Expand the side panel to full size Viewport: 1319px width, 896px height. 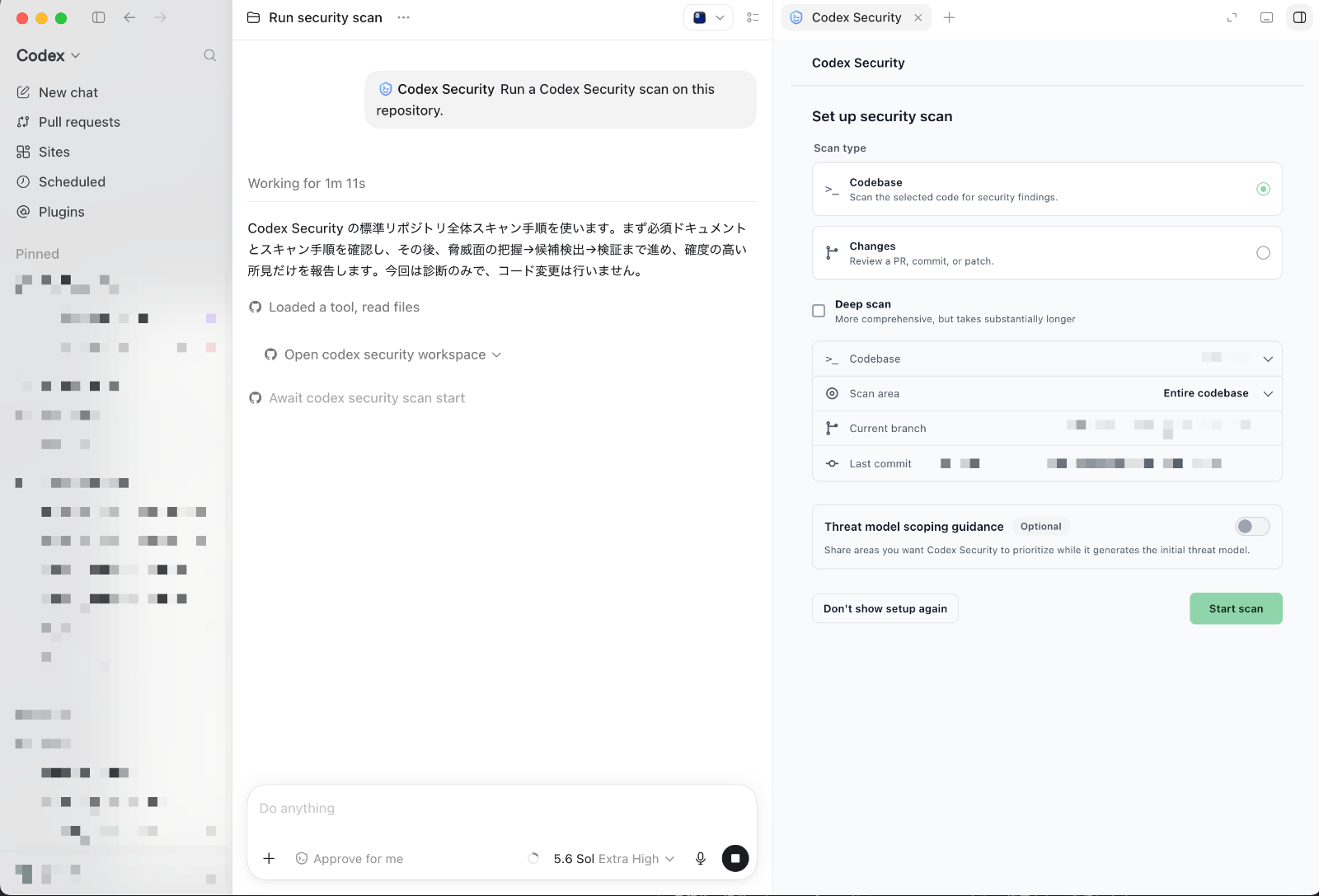(1232, 17)
